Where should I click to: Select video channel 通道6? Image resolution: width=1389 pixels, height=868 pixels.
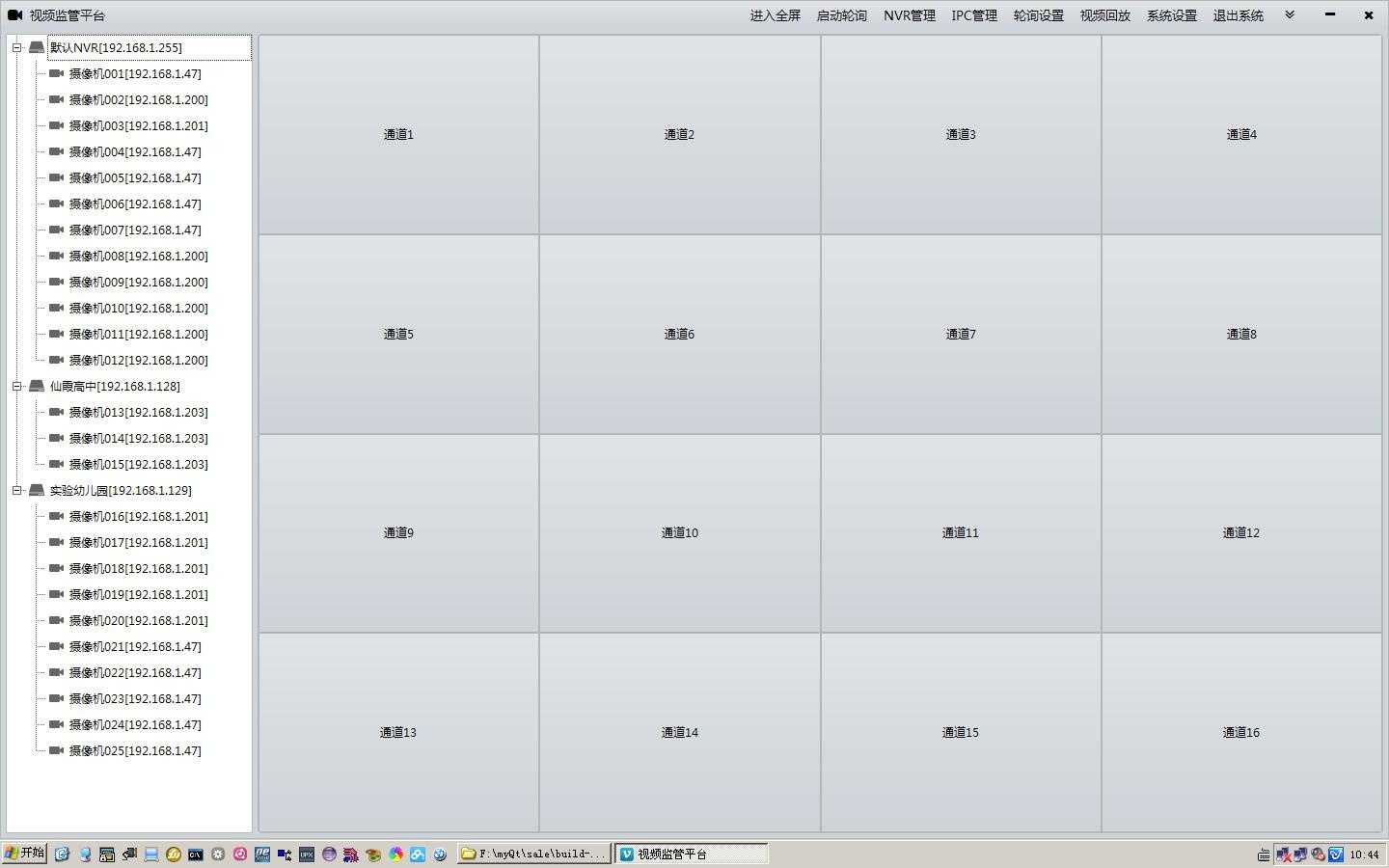(679, 334)
